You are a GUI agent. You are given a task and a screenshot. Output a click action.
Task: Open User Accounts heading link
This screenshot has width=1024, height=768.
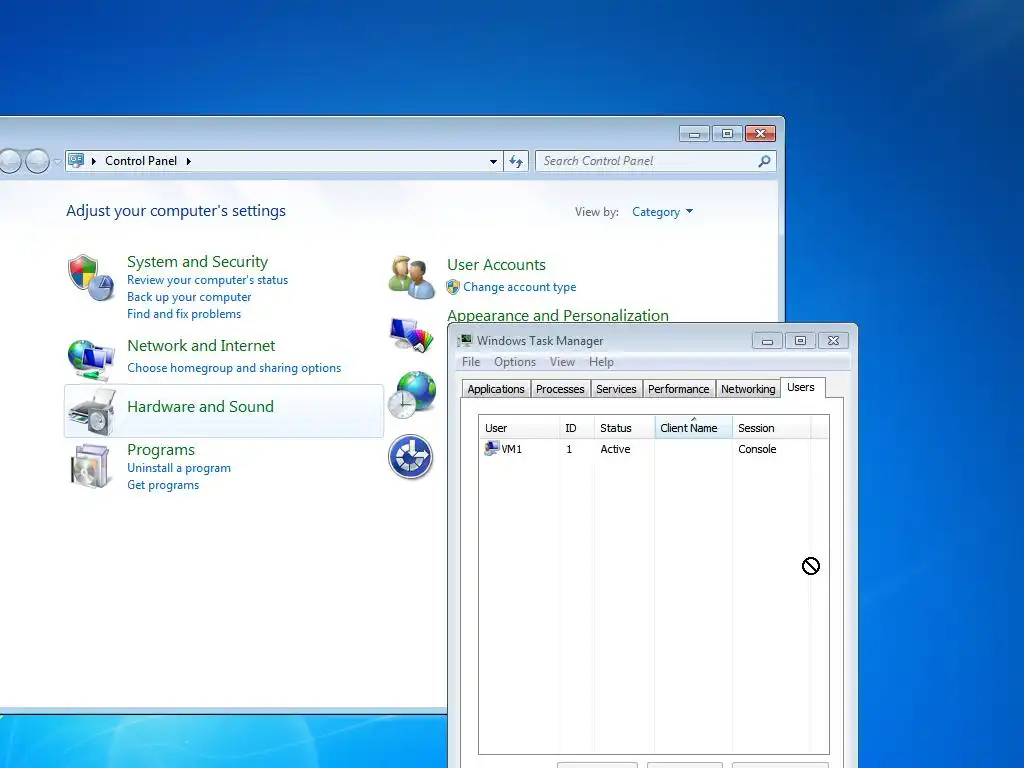496,264
